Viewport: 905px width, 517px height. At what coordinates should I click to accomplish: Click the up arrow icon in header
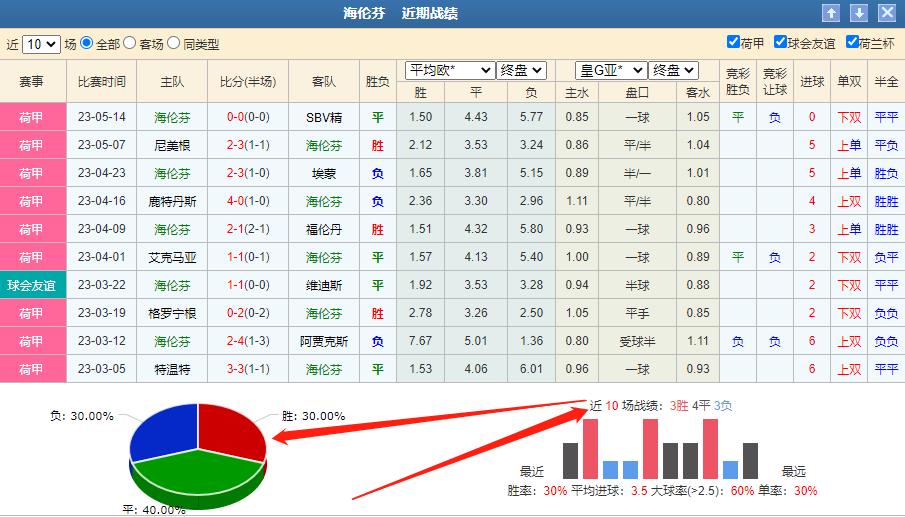831,13
